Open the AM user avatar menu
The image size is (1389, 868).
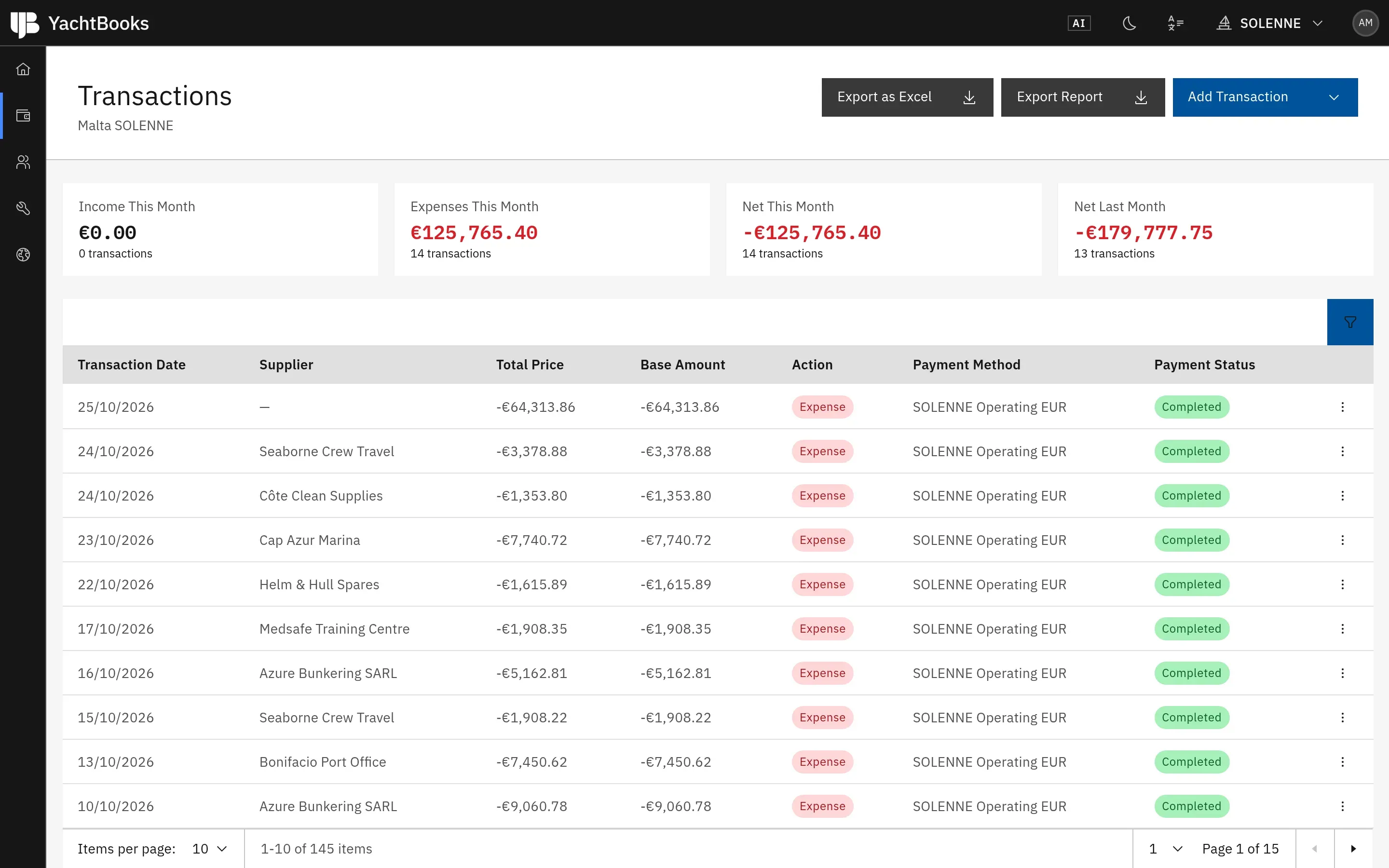(x=1365, y=24)
